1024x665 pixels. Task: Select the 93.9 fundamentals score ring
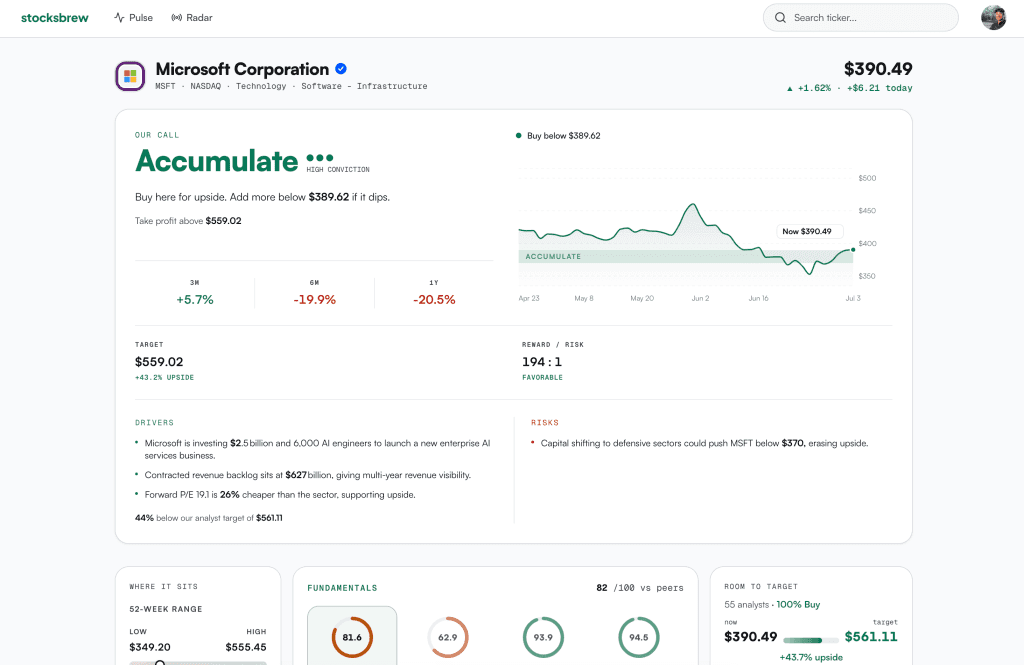543,638
